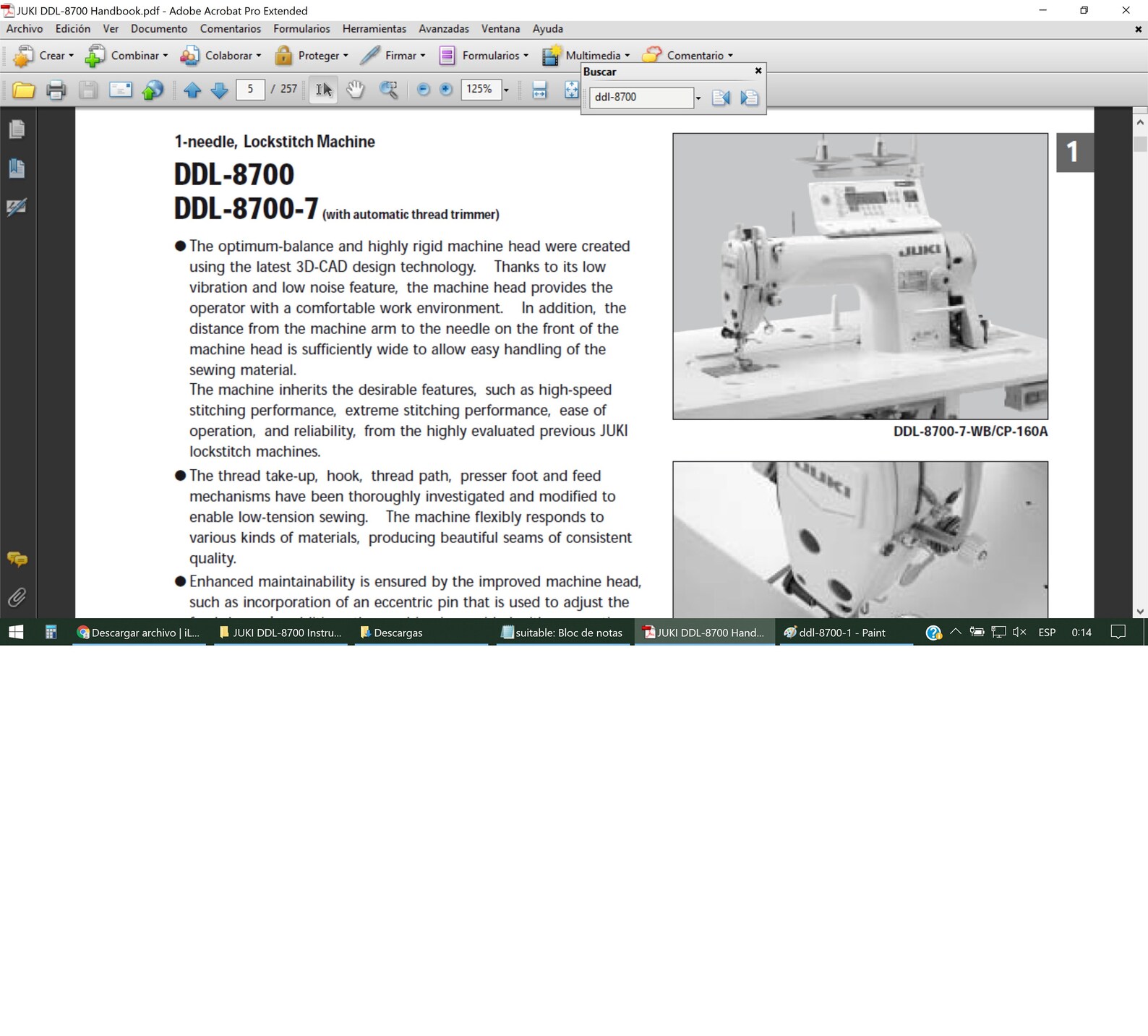Click the muted volume tray icon
1148x1036 pixels.
click(x=1019, y=633)
